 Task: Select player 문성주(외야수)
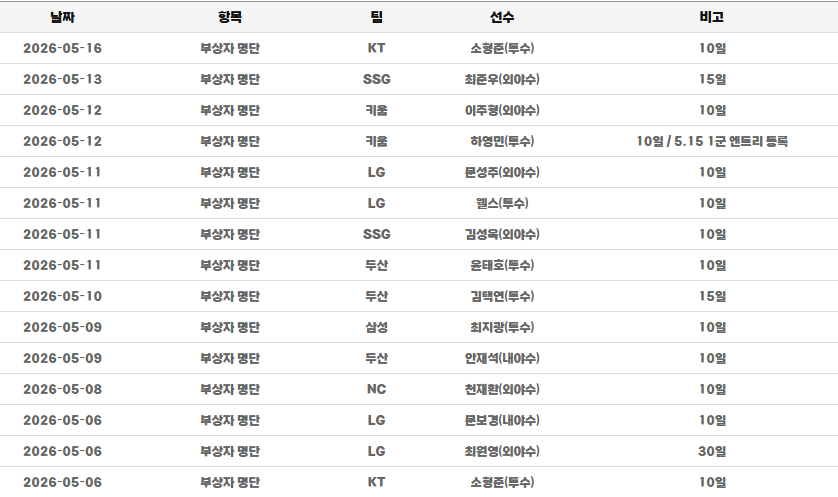tap(502, 172)
